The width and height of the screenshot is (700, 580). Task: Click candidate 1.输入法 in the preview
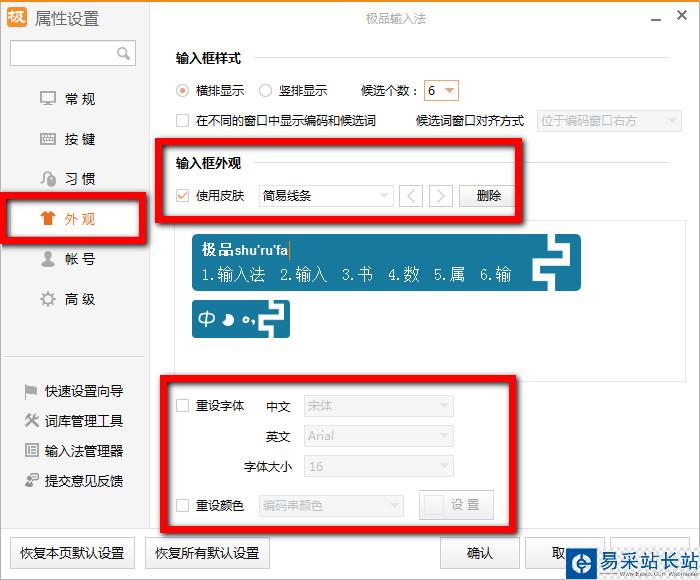point(233,274)
